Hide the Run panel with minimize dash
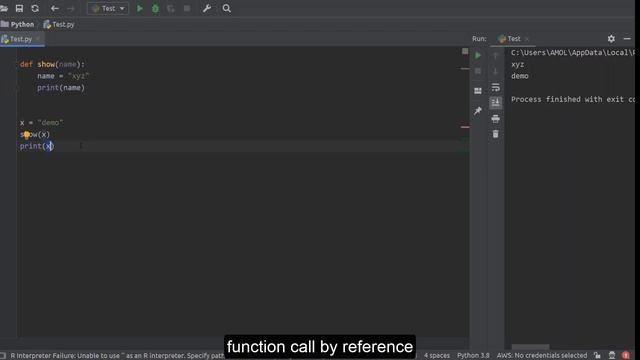Image resolution: width=640 pixels, height=360 pixels. tap(627, 39)
